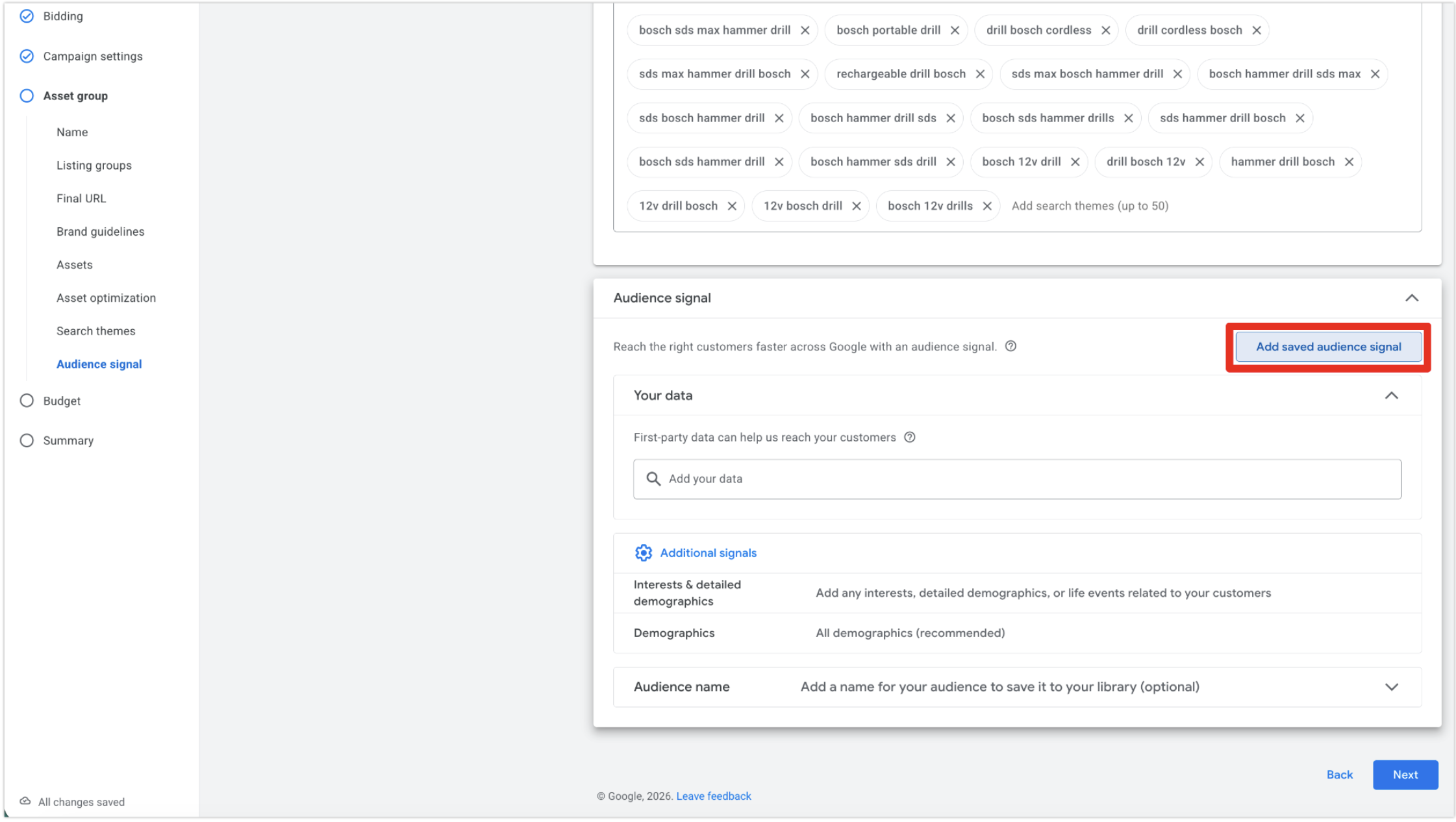This screenshot has height=822, width=1456.
Task: Focus the Add search themes input
Action: pos(1090,206)
